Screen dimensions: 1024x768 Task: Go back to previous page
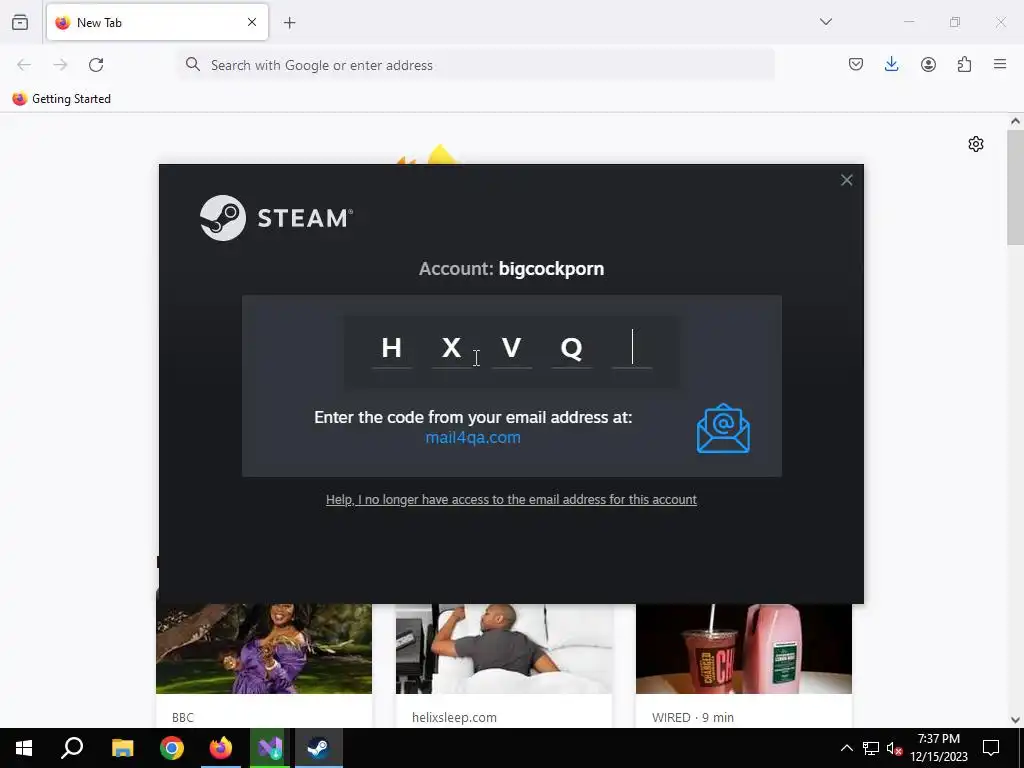[24, 65]
